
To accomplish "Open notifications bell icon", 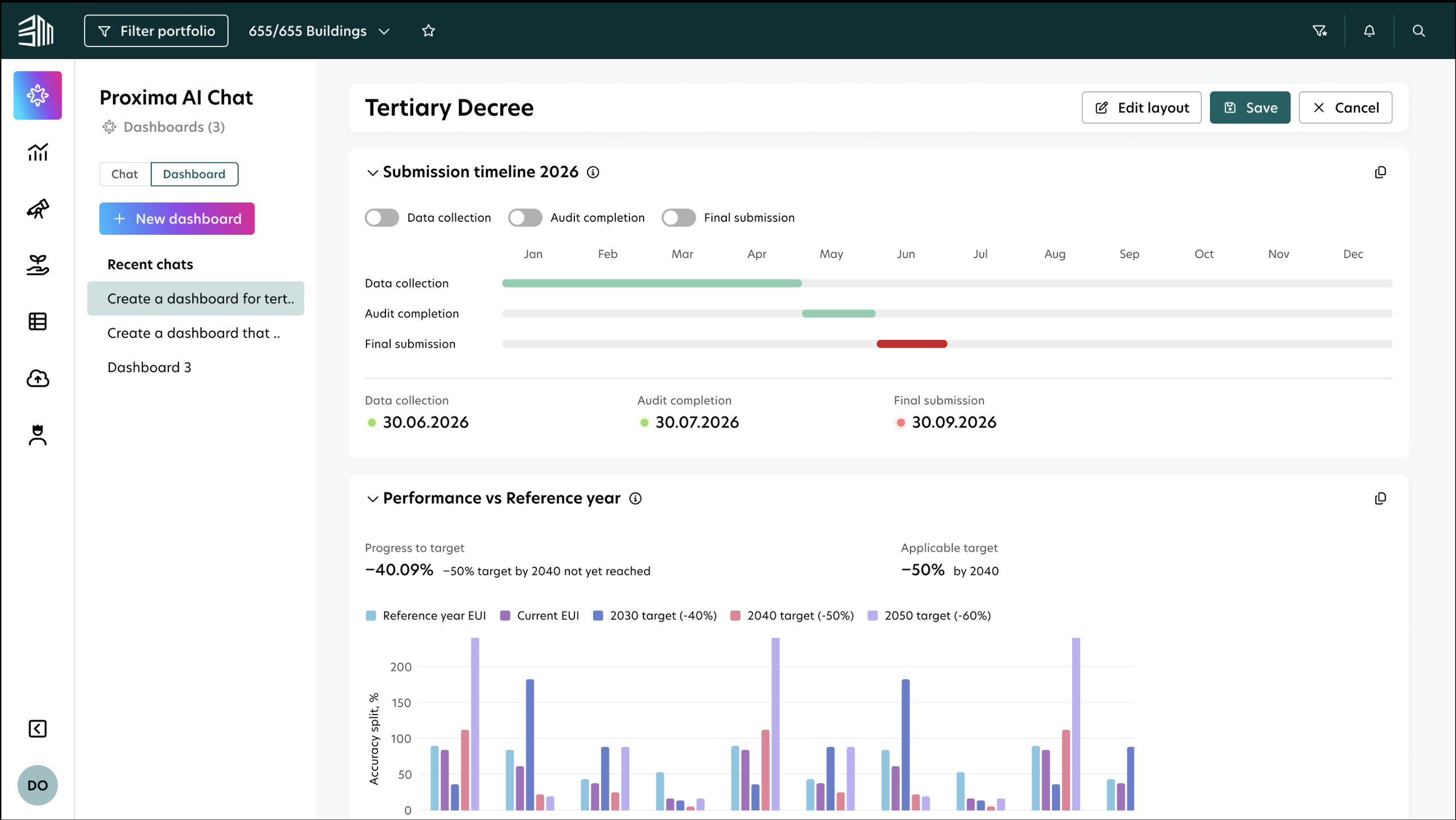I will click(x=1369, y=31).
